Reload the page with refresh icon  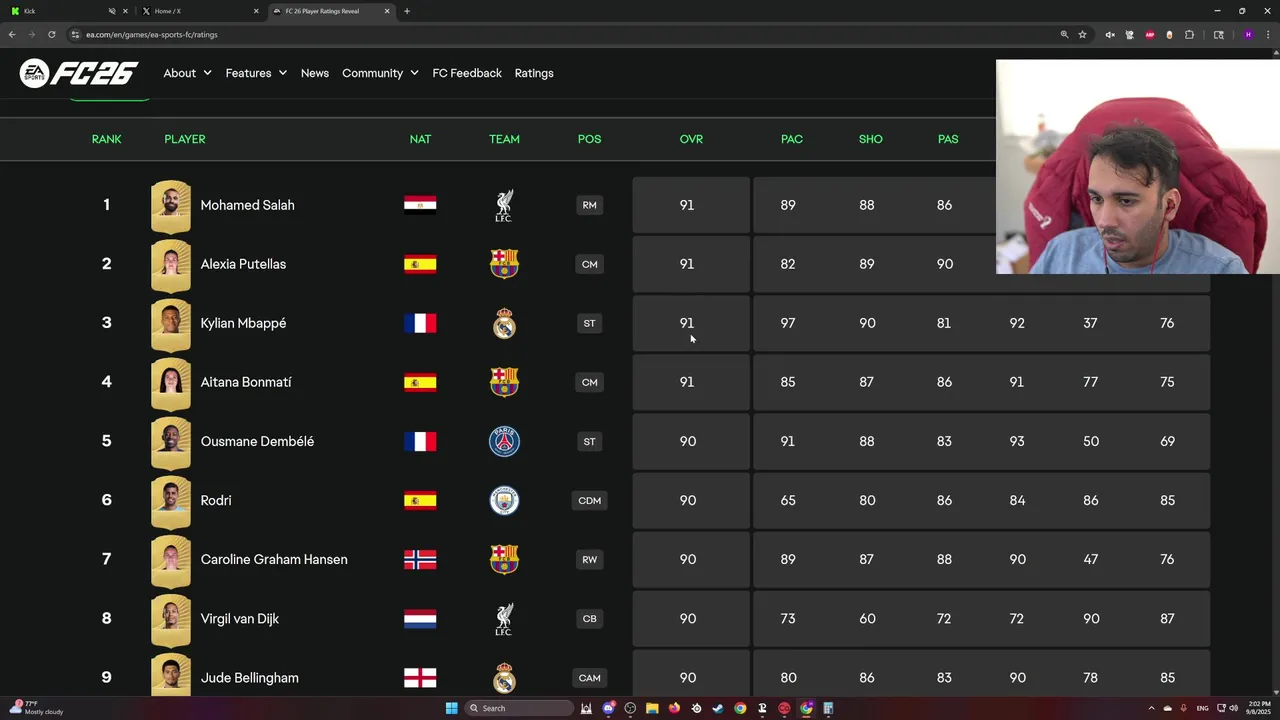52,34
